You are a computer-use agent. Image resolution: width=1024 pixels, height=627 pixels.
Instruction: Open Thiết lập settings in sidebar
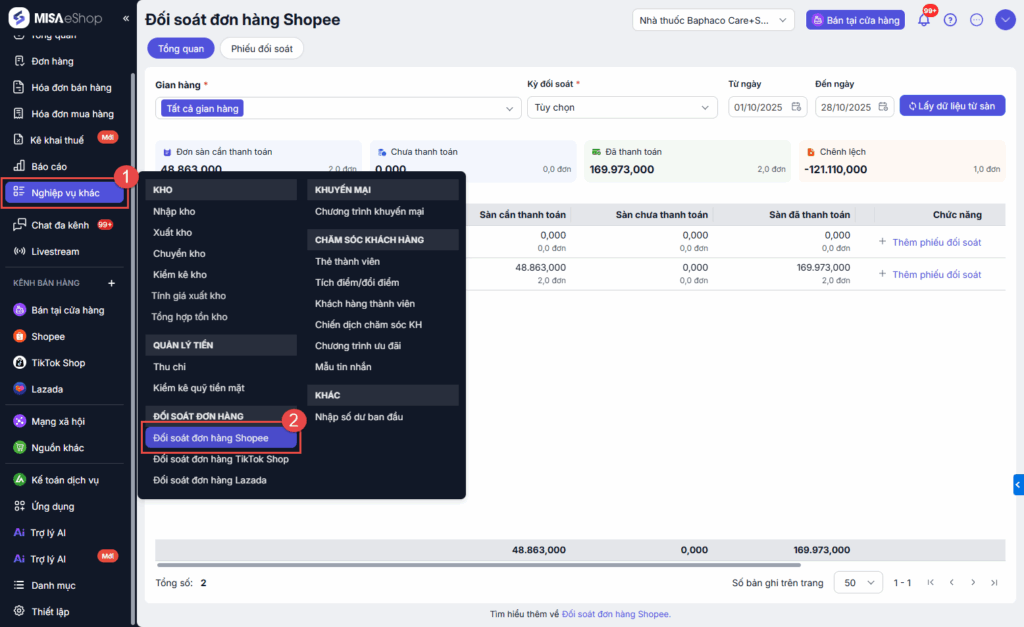(x=50, y=611)
